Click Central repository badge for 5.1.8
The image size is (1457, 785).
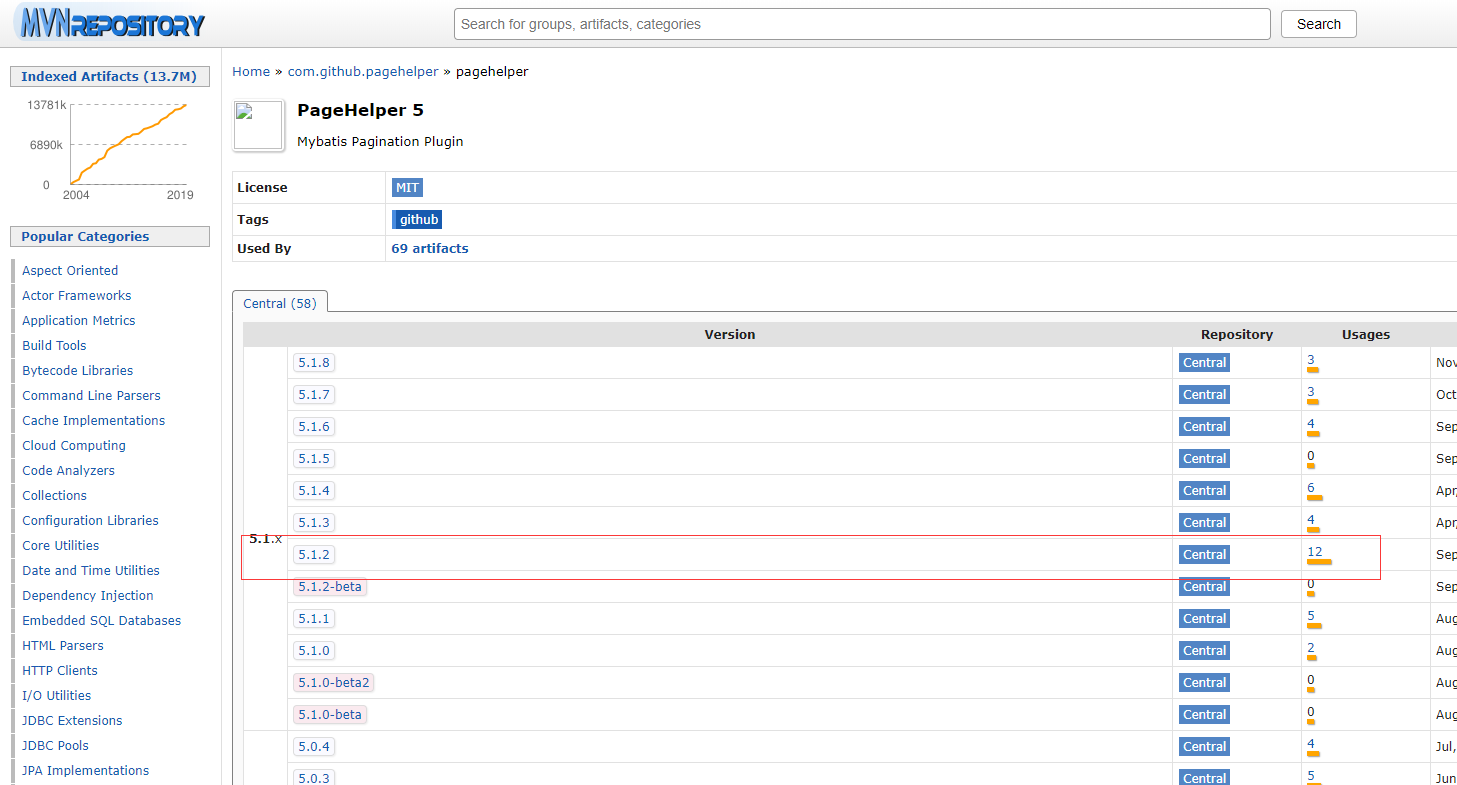1204,362
